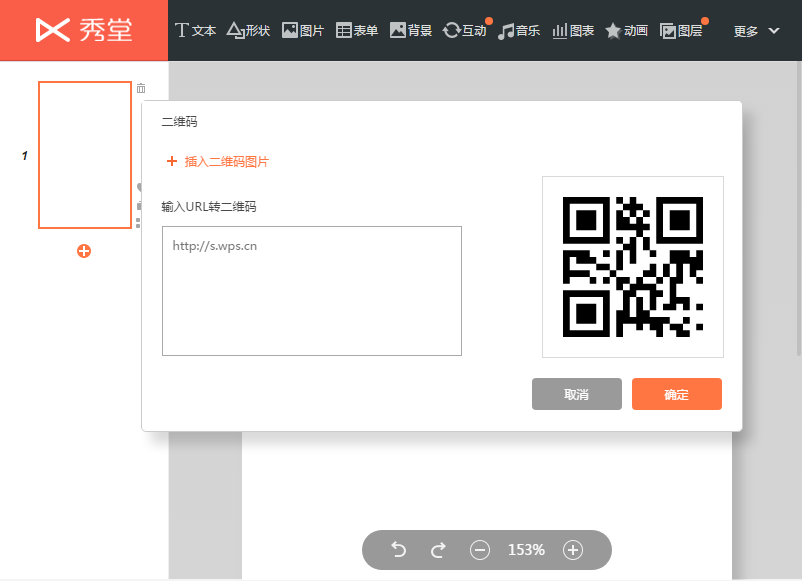Image resolution: width=802 pixels, height=581 pixels.
Task: Open the 互动 interaction tool
Action: pyautogui.click(x=465, y=31)
